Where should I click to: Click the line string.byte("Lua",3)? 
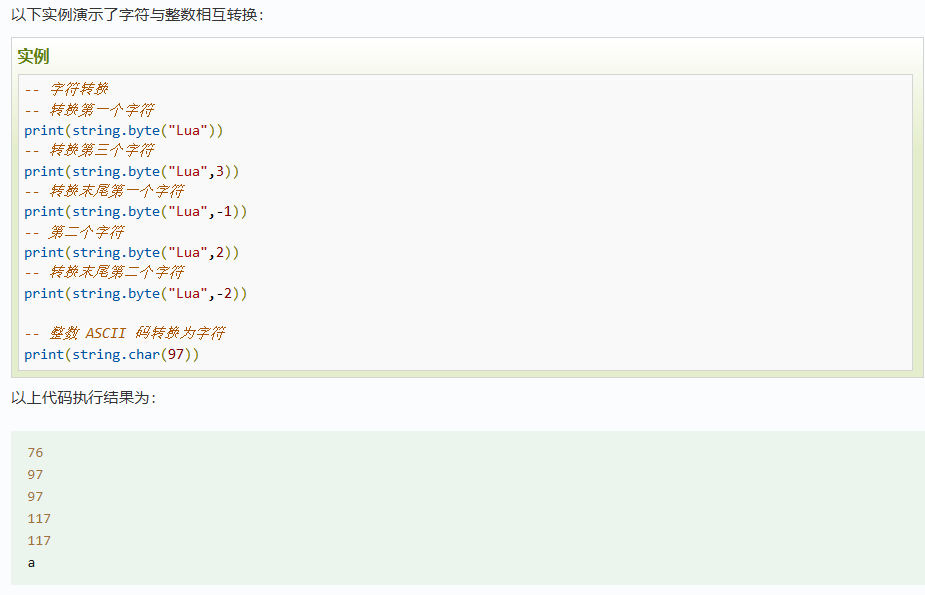tap(132, 171)
